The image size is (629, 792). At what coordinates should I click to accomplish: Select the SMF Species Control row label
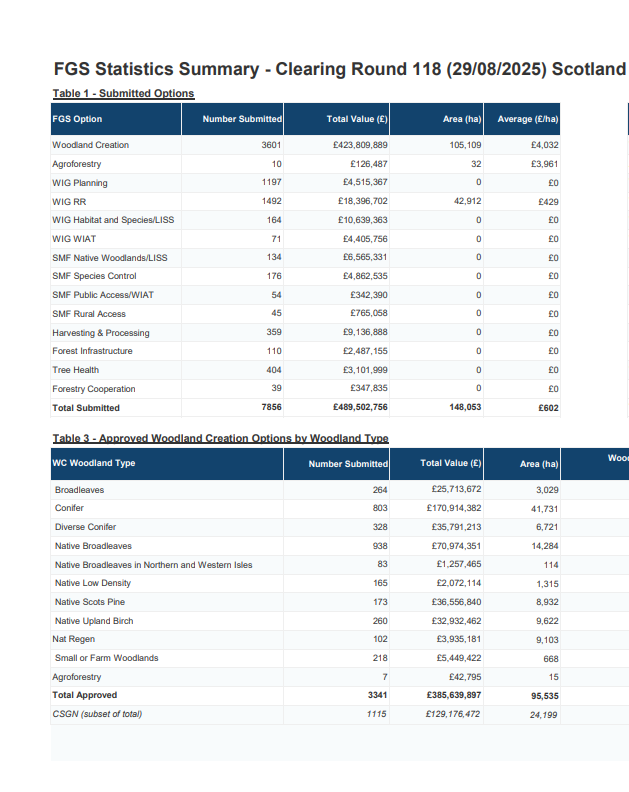click(94, 276)
